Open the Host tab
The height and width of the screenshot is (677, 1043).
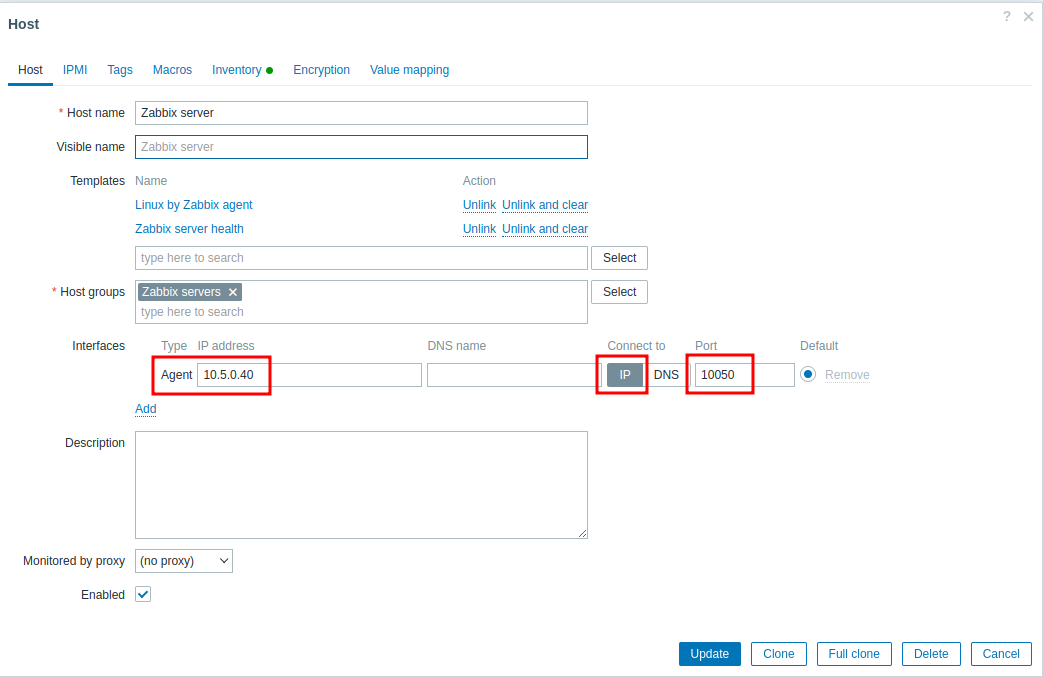[x=30, y=70]
